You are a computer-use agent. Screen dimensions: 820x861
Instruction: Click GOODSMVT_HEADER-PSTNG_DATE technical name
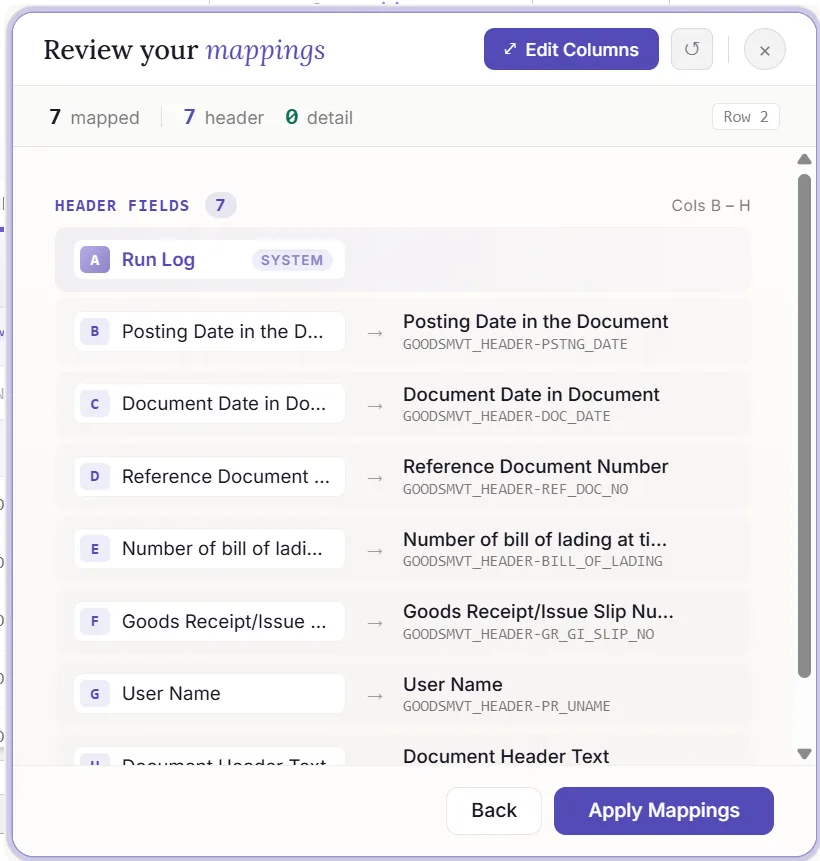pos(515,344)
